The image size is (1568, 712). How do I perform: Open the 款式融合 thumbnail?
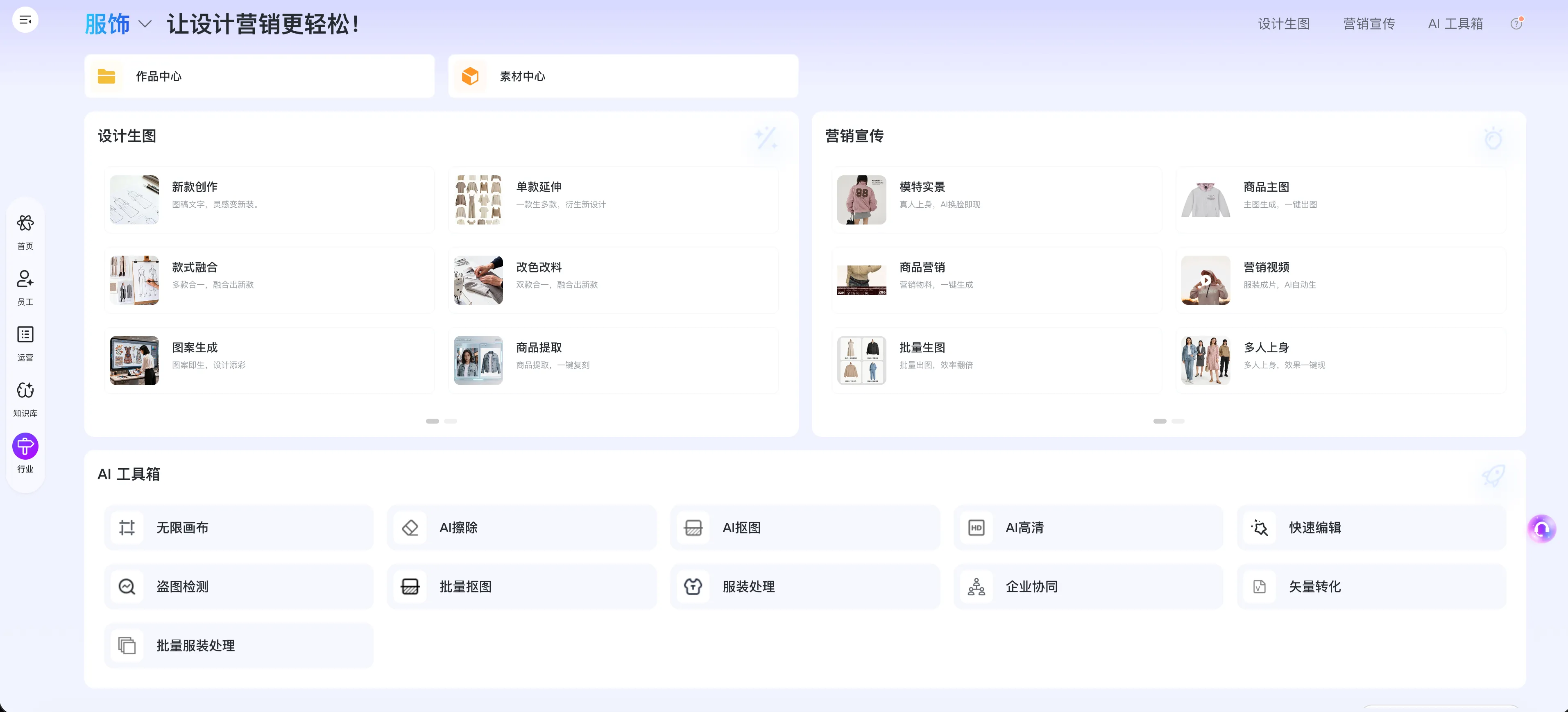pyautogui.click(x=134, y=280)
